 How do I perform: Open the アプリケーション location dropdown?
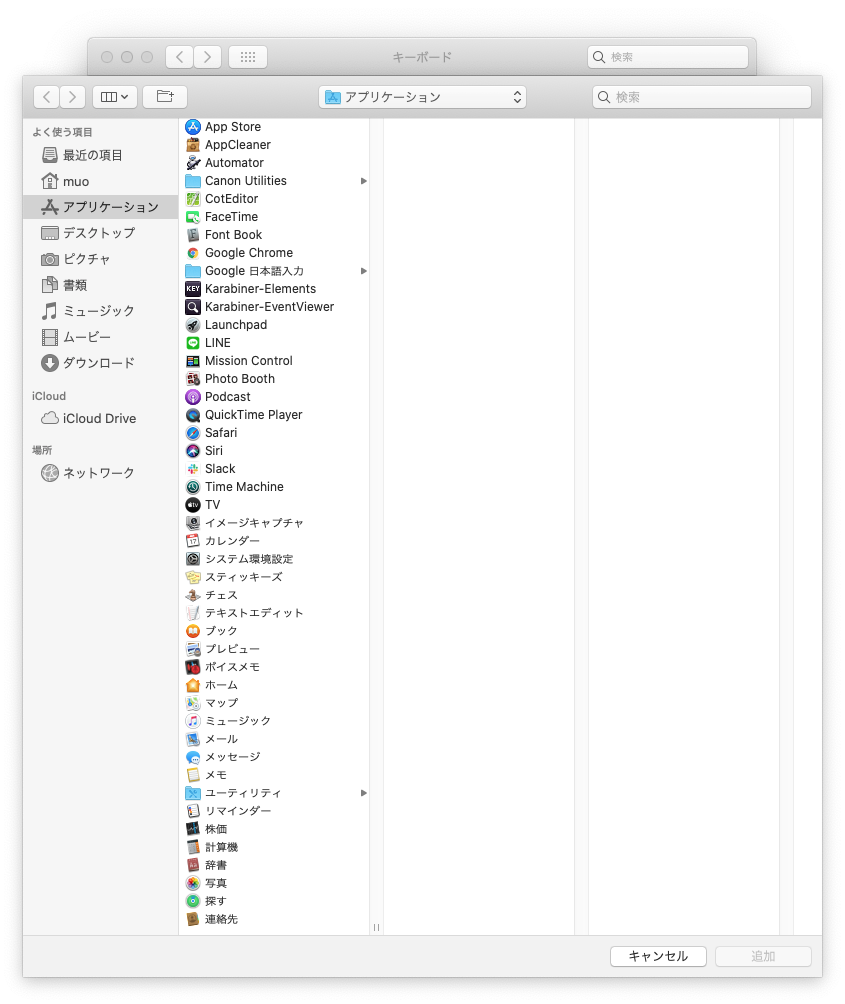422,97
